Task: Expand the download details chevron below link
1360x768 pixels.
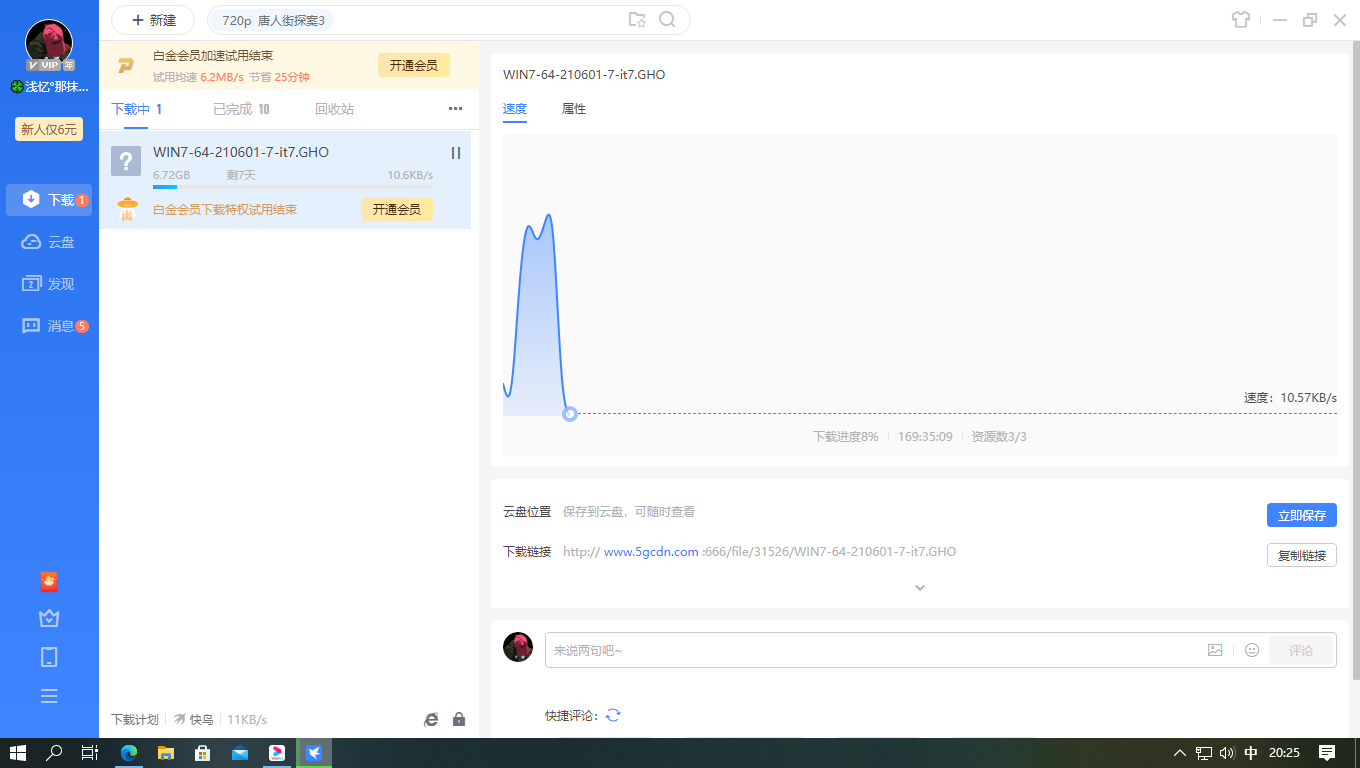Action: [x=920, y=588]
